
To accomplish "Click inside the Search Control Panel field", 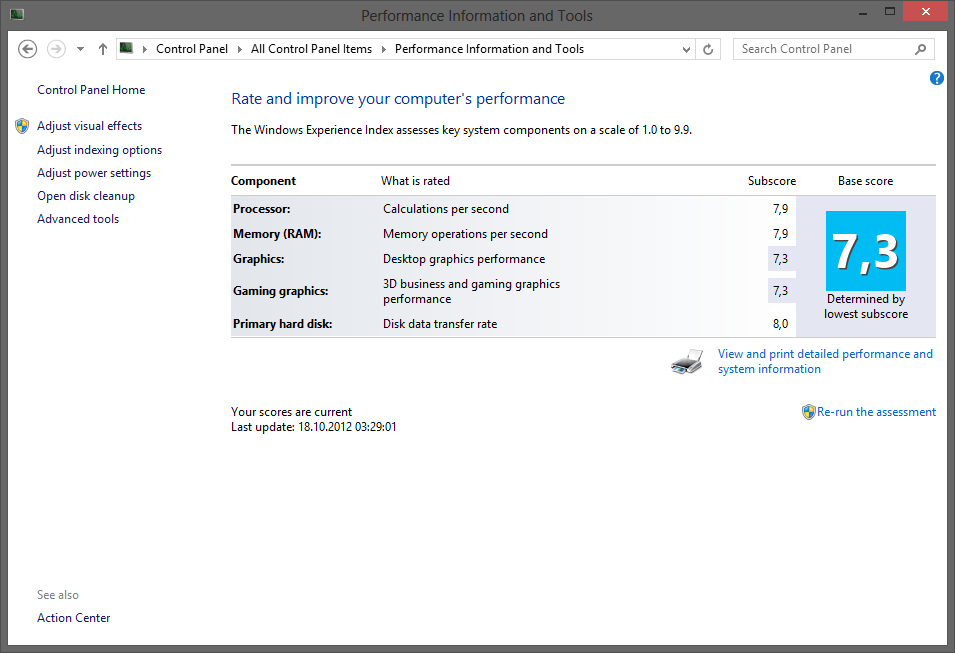I will (x=820, y=48).
